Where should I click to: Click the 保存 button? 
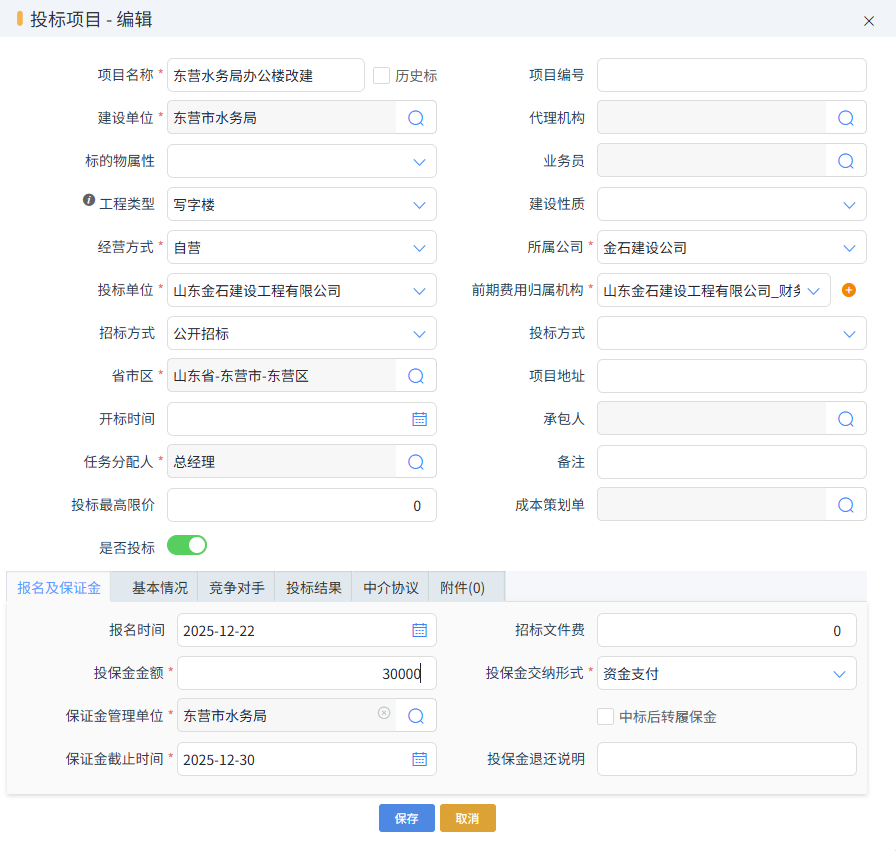coord(406,818)
